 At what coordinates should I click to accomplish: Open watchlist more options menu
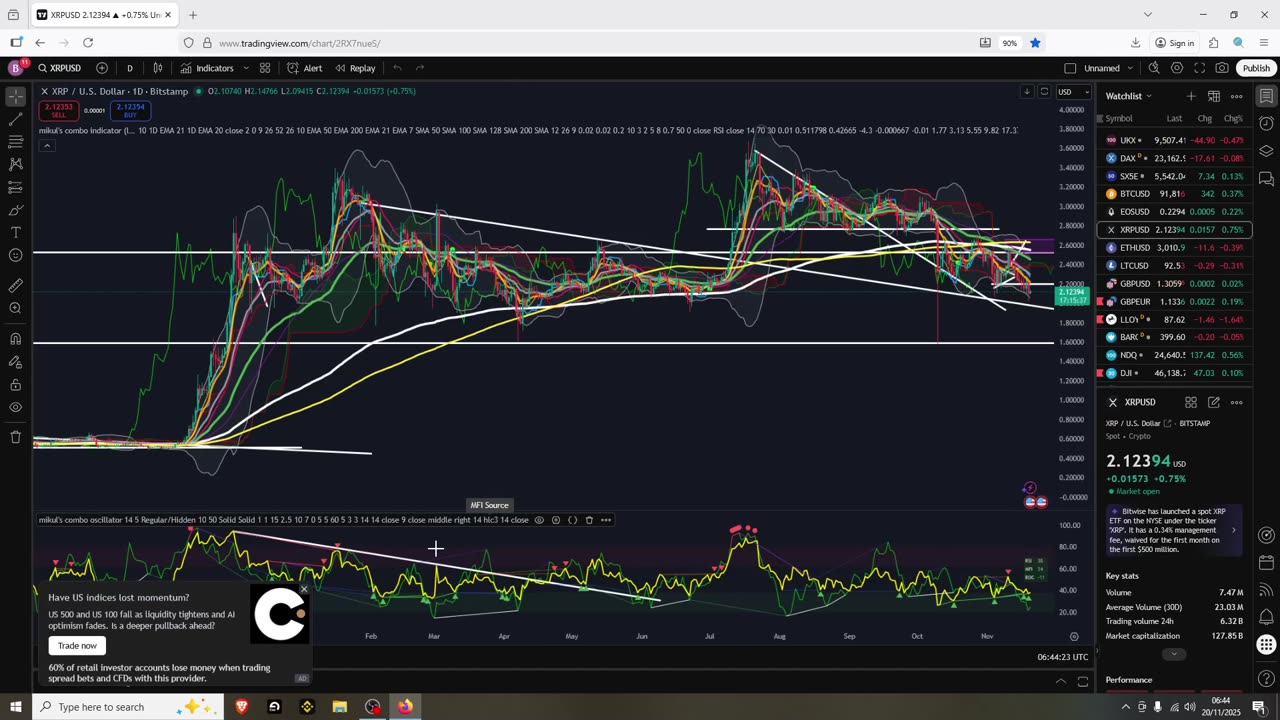click(1237, 96)
